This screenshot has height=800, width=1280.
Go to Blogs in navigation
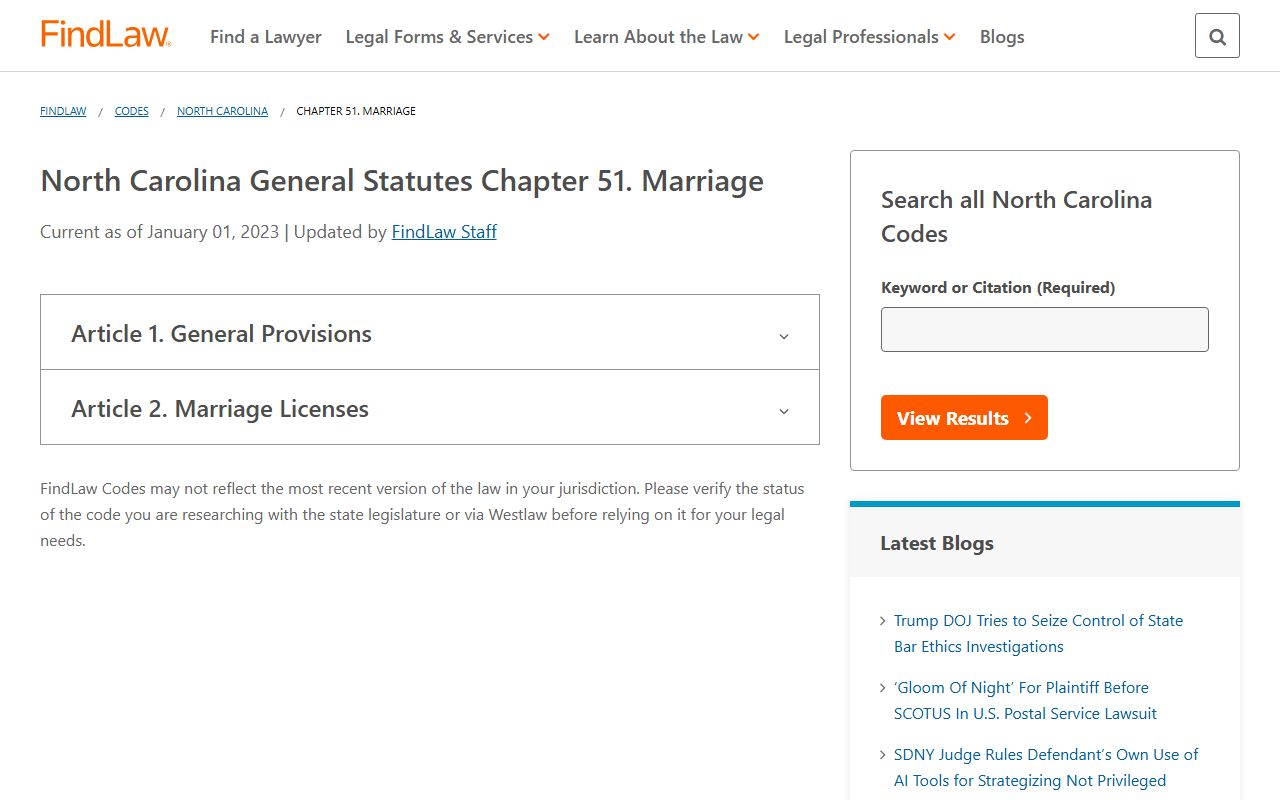click(1002, 37)
